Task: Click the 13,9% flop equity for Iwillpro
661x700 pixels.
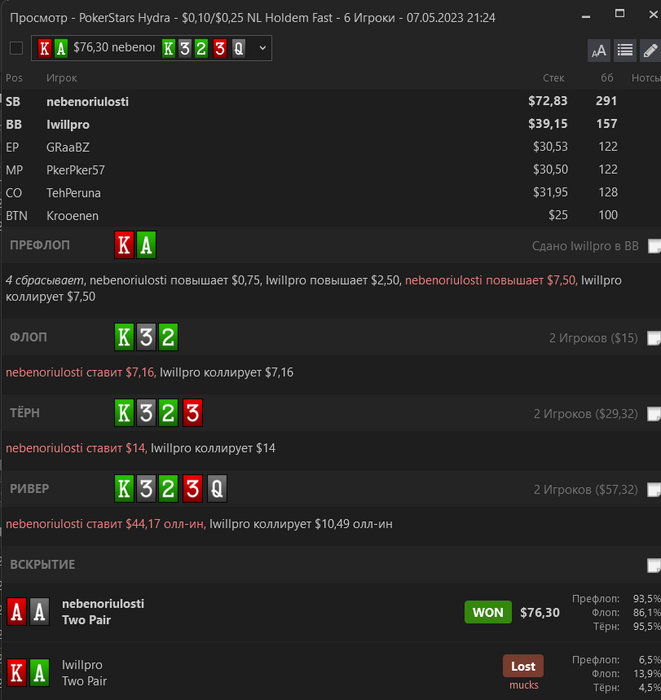Action: click(646, 674)
